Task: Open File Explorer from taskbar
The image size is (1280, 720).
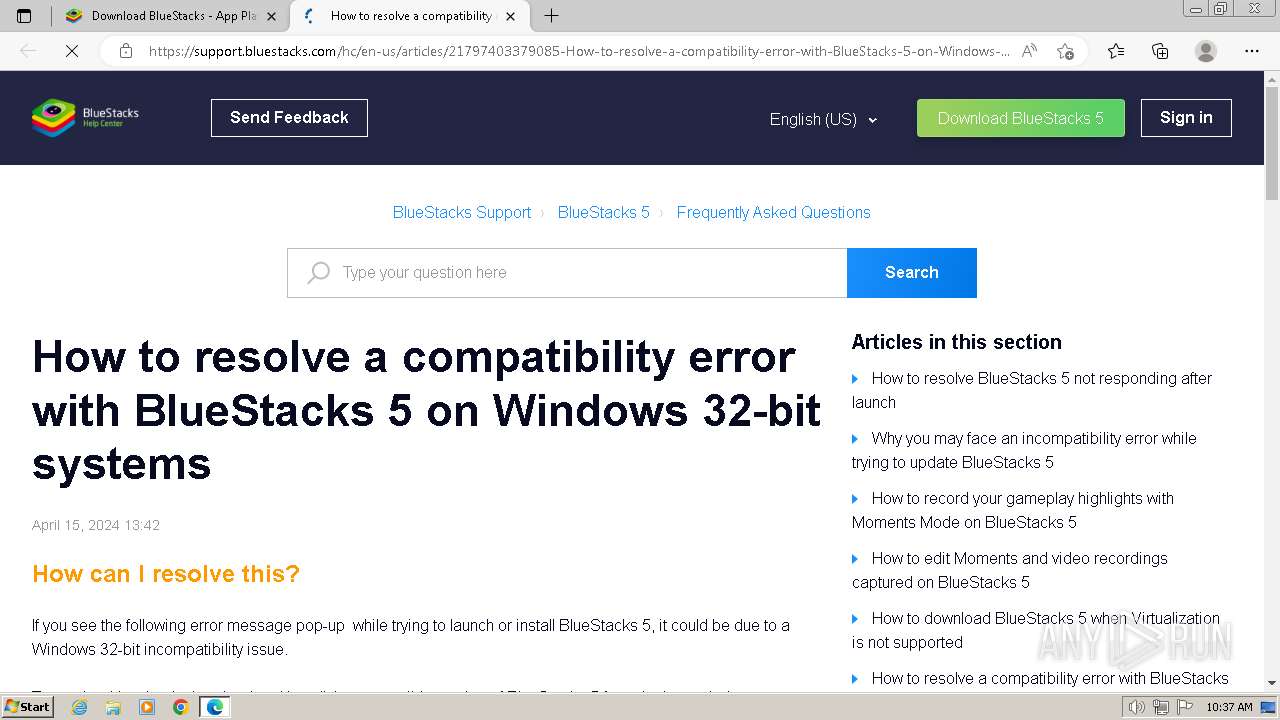Action: (x=113, y=707)
